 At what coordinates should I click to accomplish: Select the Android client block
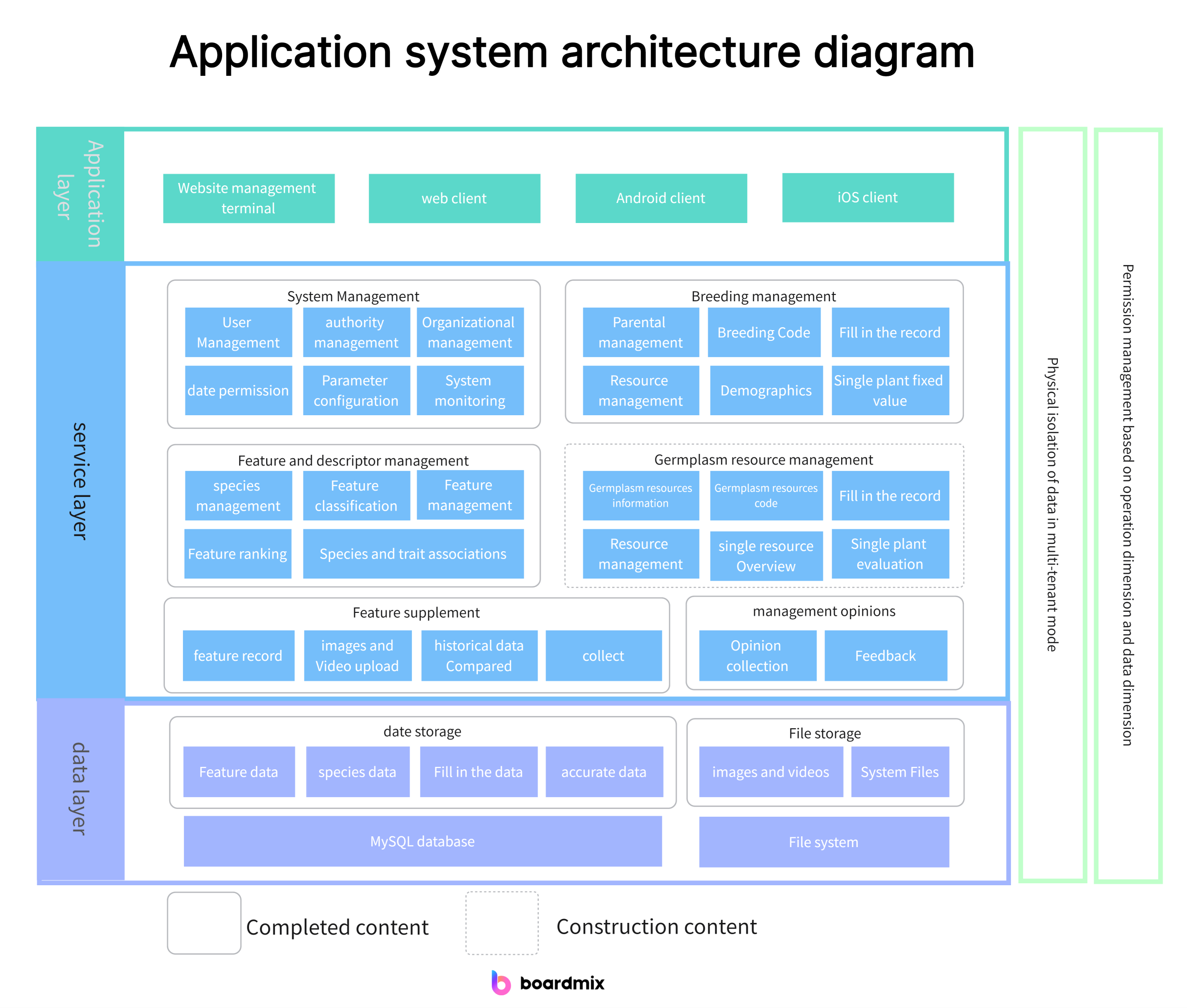point(661,198)
